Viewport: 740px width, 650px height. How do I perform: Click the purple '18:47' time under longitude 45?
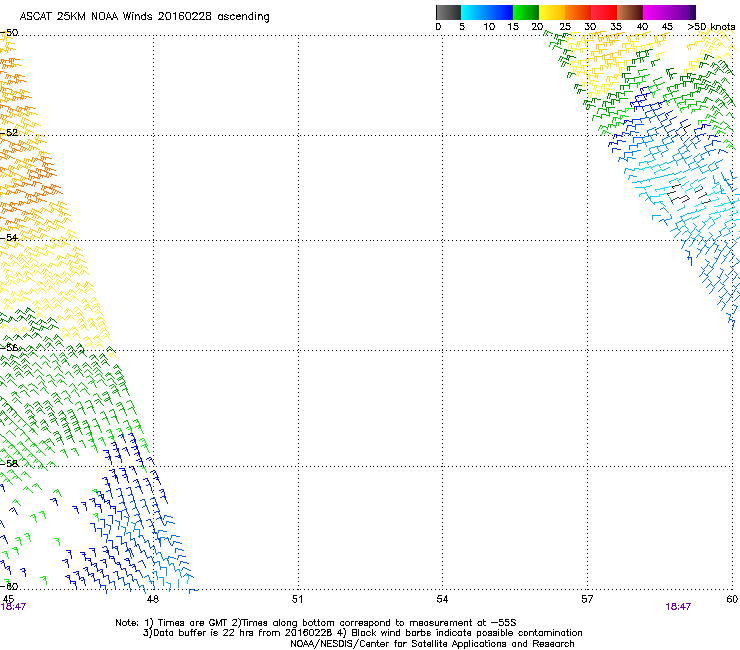13,607
